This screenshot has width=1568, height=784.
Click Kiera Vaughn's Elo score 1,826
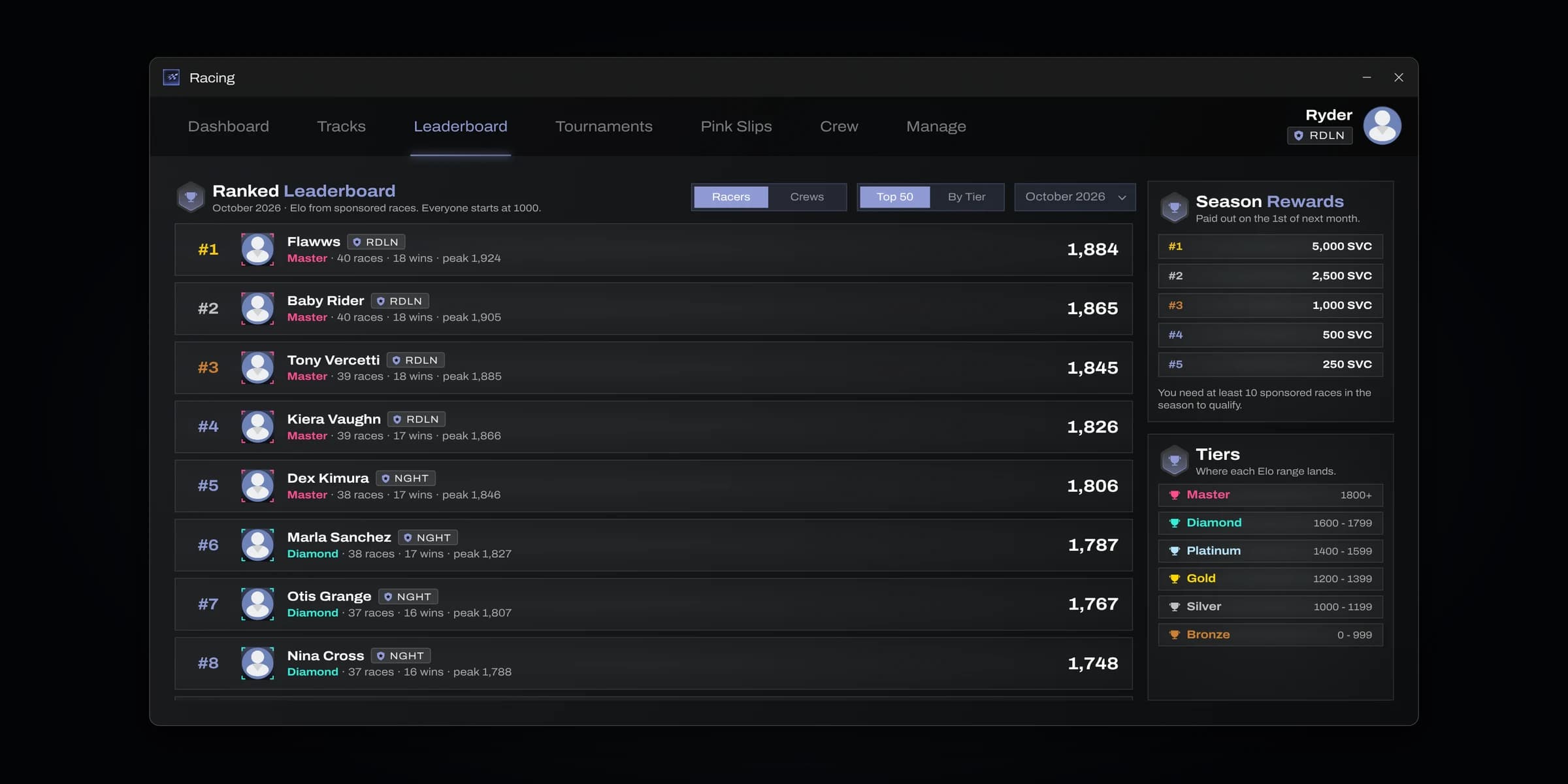click(1092, 427)
